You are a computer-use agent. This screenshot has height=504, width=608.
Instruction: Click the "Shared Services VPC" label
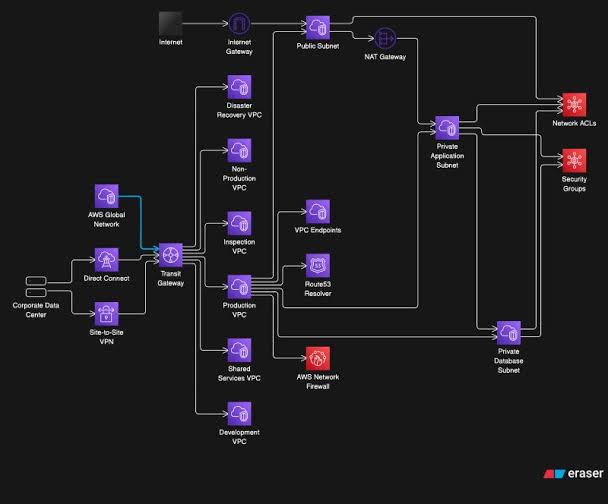pos(239,373)
